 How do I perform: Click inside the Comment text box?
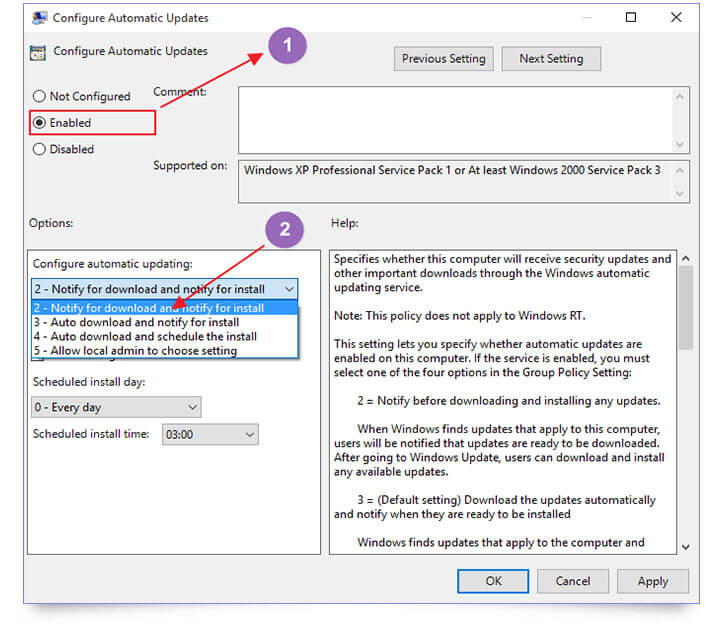pyautogui.click(x=455, y=120)
